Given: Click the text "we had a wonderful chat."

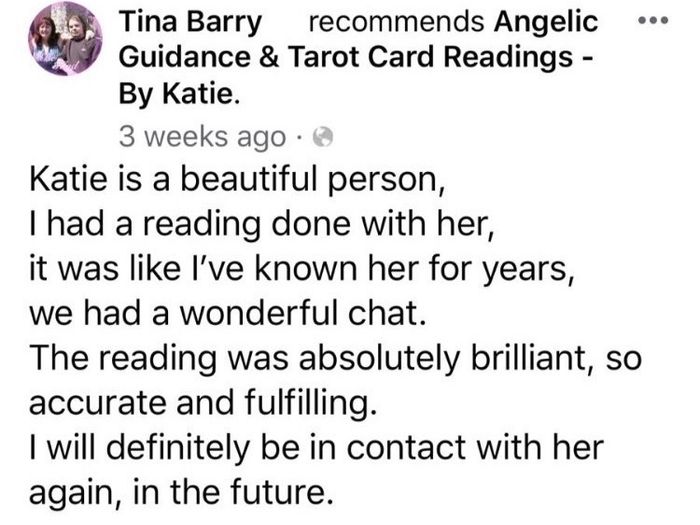Looking at the screenshot, I should point(228,313).
